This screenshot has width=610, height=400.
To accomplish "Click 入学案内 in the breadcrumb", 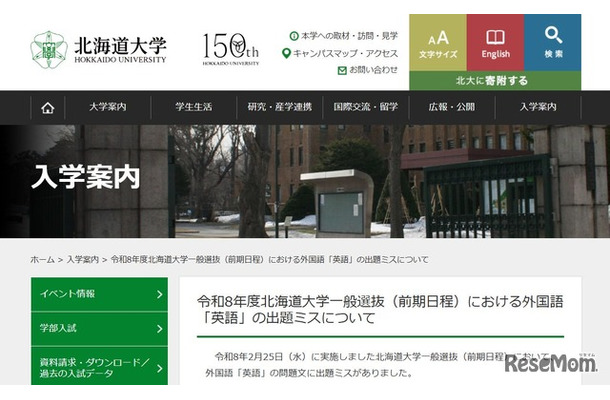I will (82, 260).
